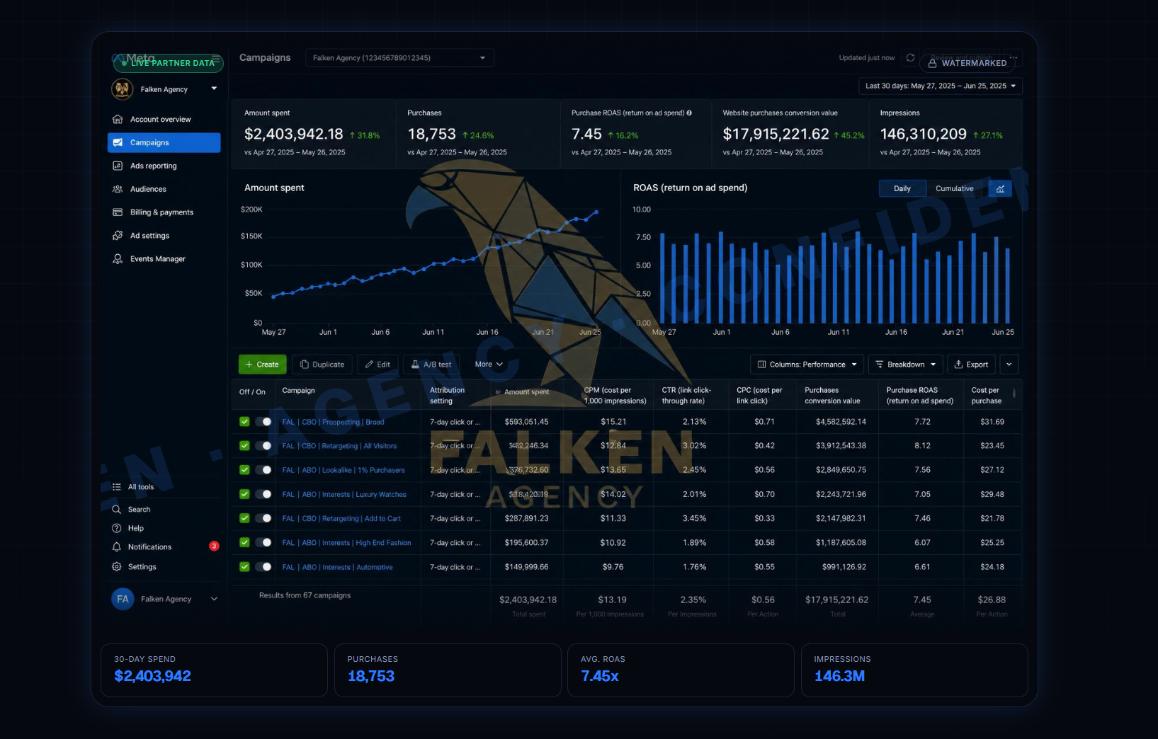Viewport: 1158px width, 739px height.
Task: Click the green Create button
Action: pyautogui.click(x=262, y=364)
